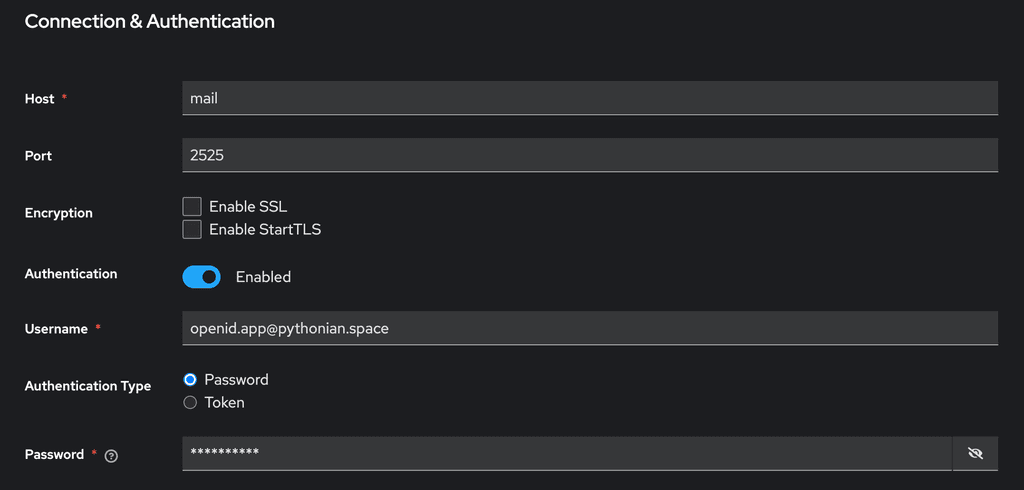The image size is (1024, 490).
Task: Select the Password authentication type radio
Action: click(190, 380)
